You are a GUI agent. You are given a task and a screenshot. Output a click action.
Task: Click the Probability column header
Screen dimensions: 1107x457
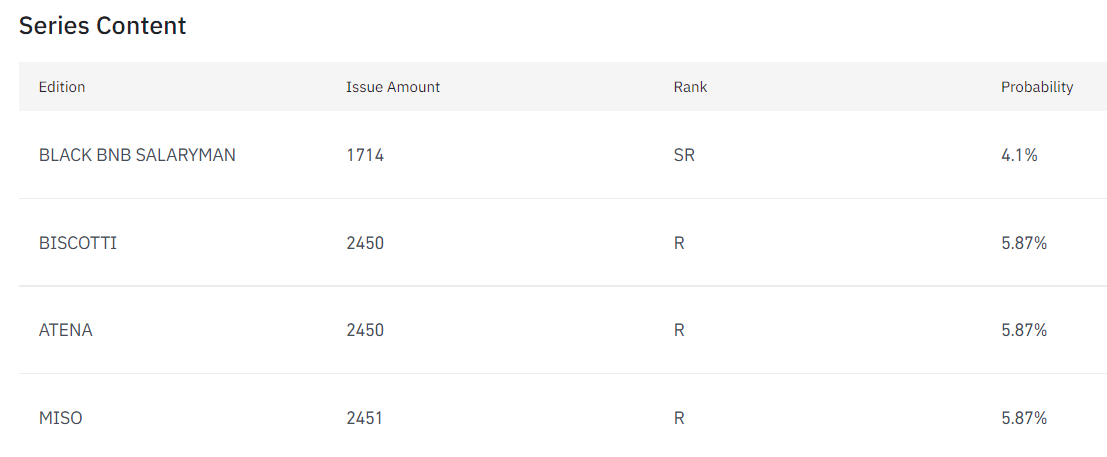tap(1037, 87)
